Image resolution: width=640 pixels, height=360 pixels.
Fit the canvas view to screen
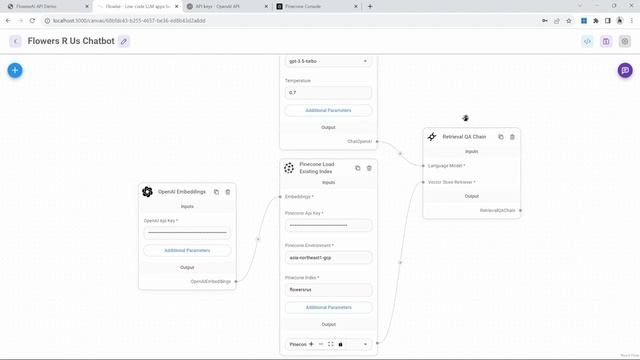331,344
